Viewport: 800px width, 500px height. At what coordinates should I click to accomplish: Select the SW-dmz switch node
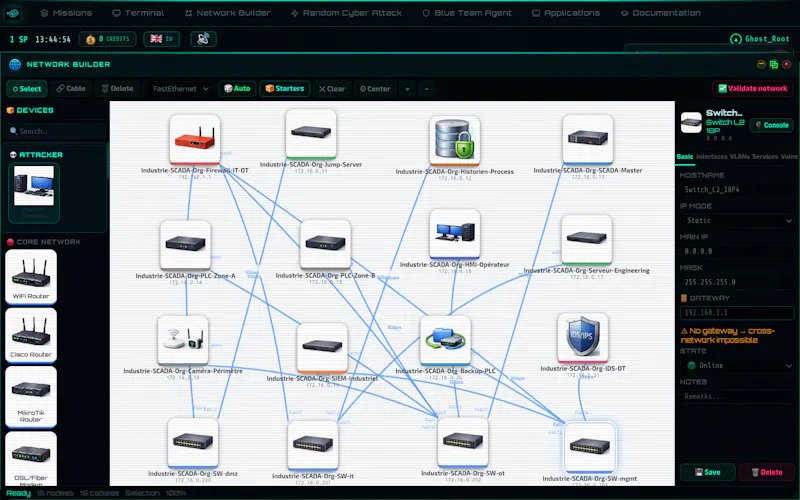(x=193, y=443)
